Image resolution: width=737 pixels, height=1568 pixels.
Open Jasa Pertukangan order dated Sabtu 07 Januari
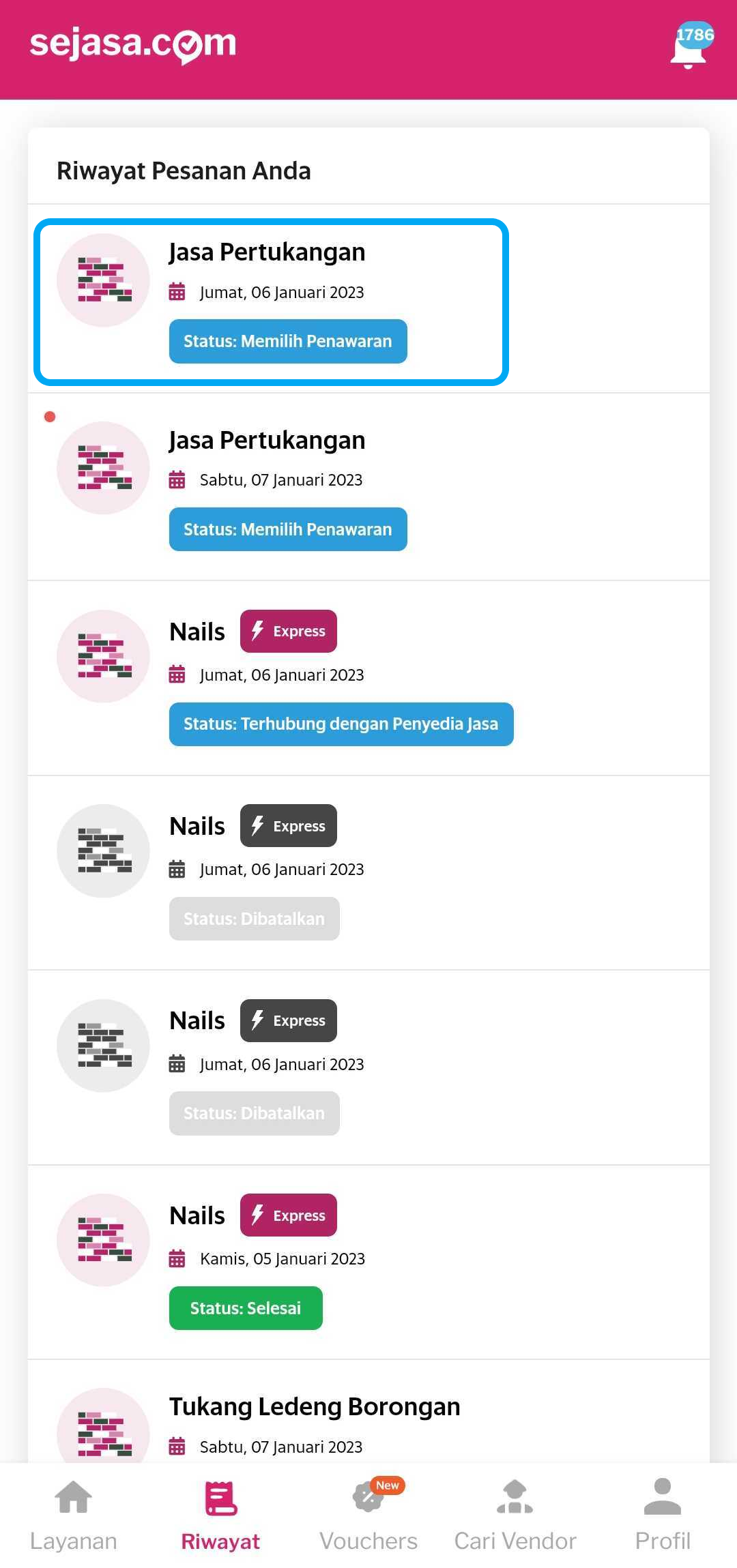(x=267, y=441)
